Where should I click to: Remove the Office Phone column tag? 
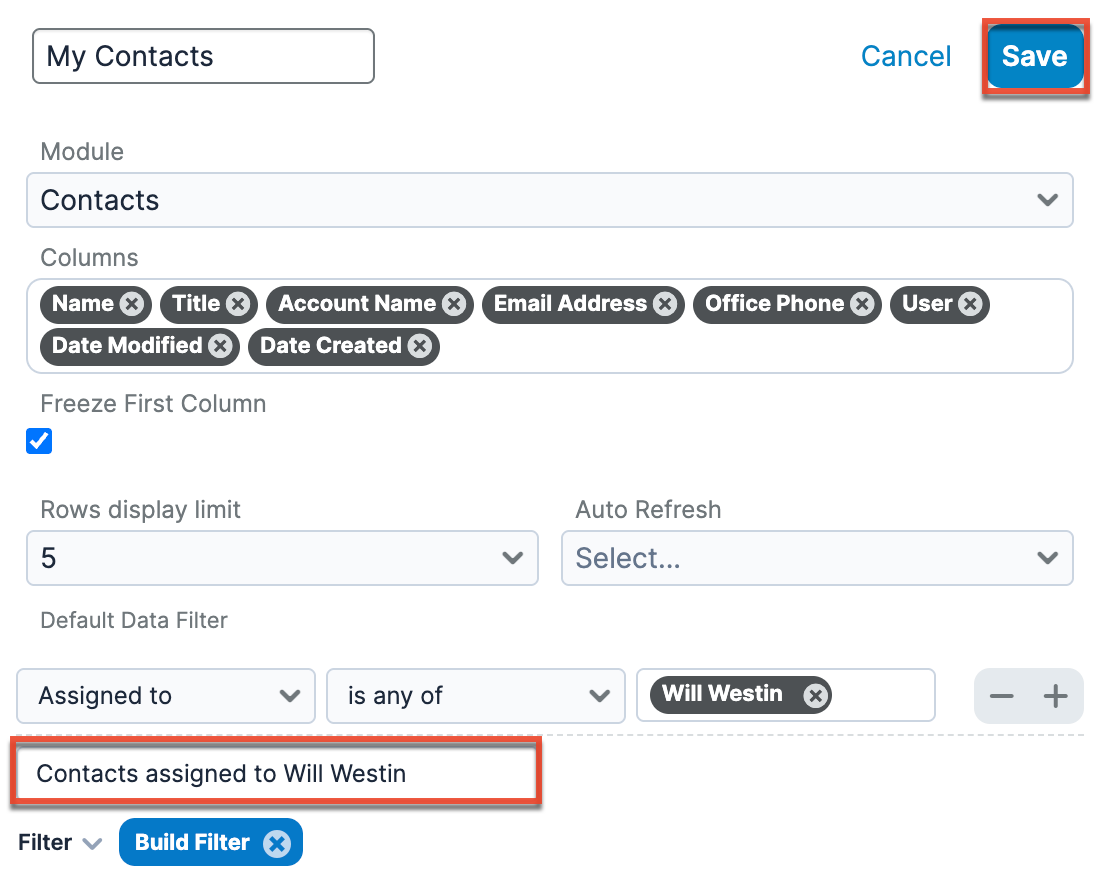[x=862, y=304]
